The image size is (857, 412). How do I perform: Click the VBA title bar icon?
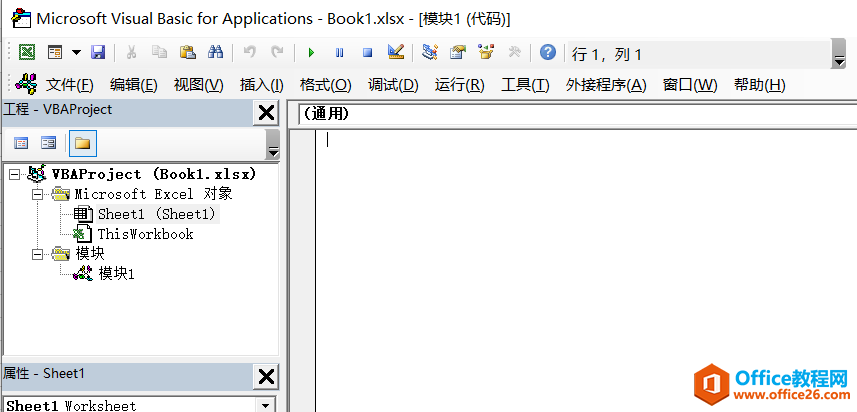(21, 18)
